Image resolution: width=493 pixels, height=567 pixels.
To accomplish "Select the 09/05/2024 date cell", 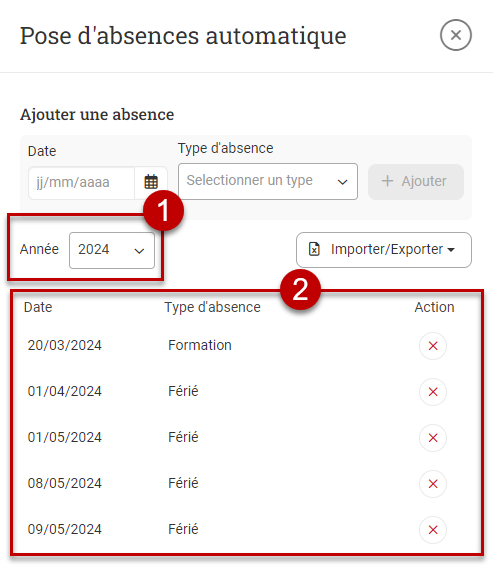I will (65, 529).
